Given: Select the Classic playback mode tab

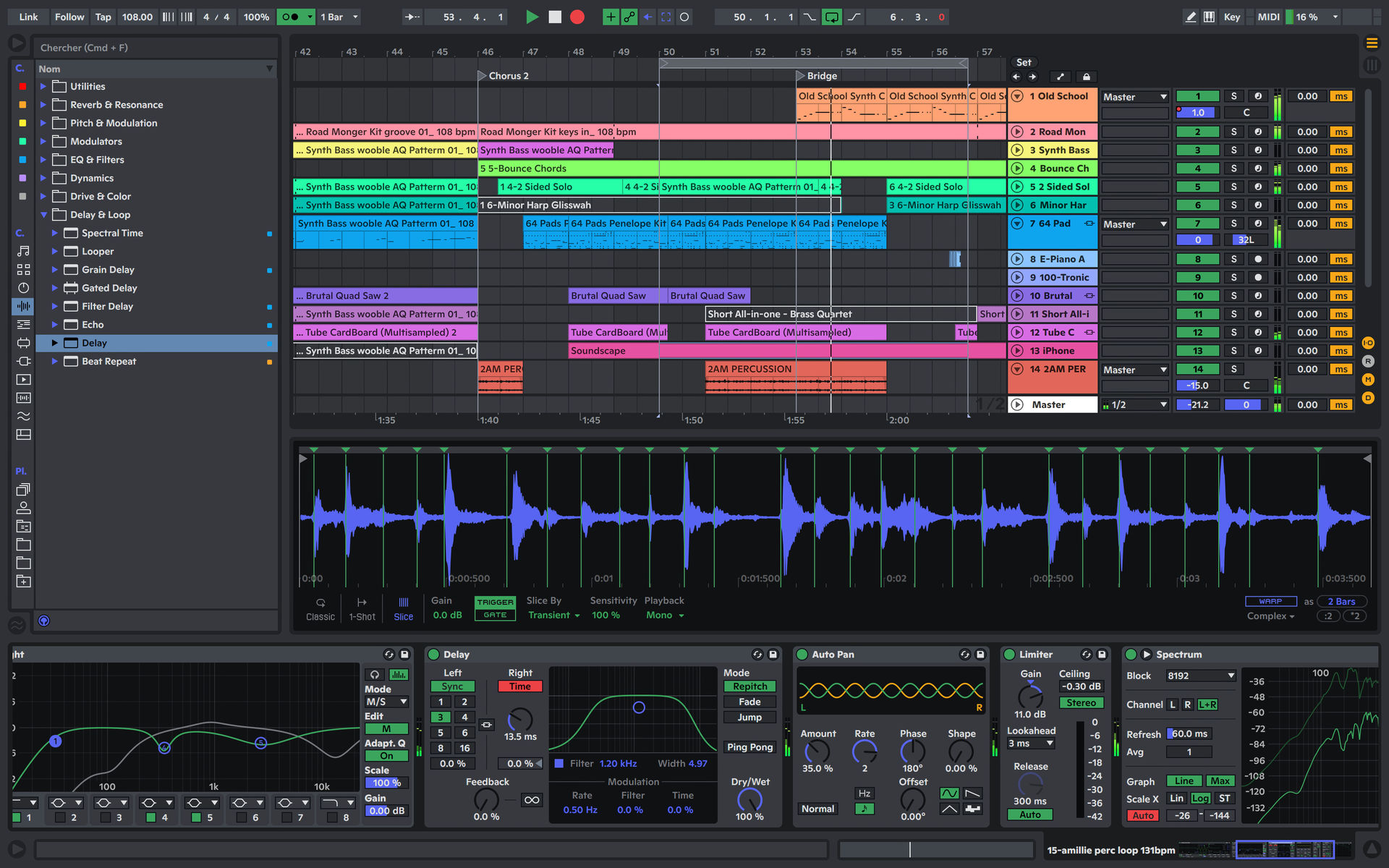Looking at the screenshot, I should (x=320, y=609).
